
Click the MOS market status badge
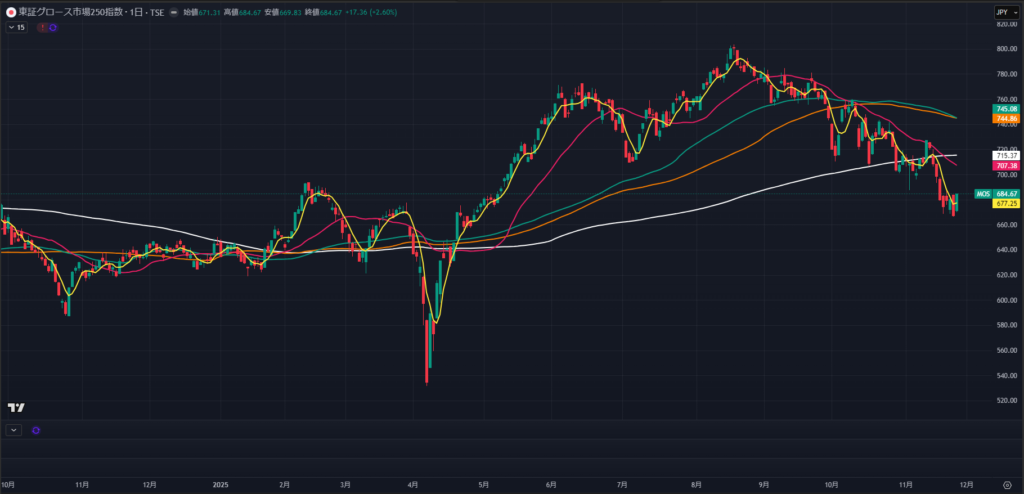click(x=983, y=193)
